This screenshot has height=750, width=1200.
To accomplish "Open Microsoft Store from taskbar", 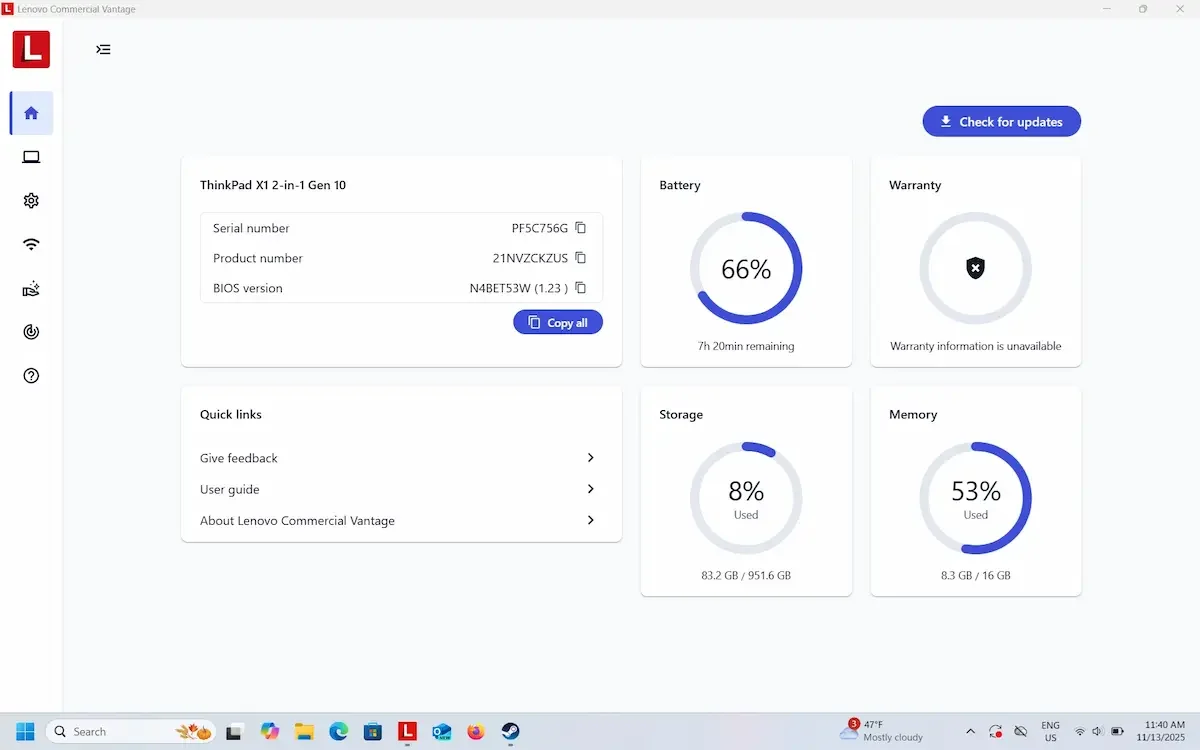I will coord(373,731).
